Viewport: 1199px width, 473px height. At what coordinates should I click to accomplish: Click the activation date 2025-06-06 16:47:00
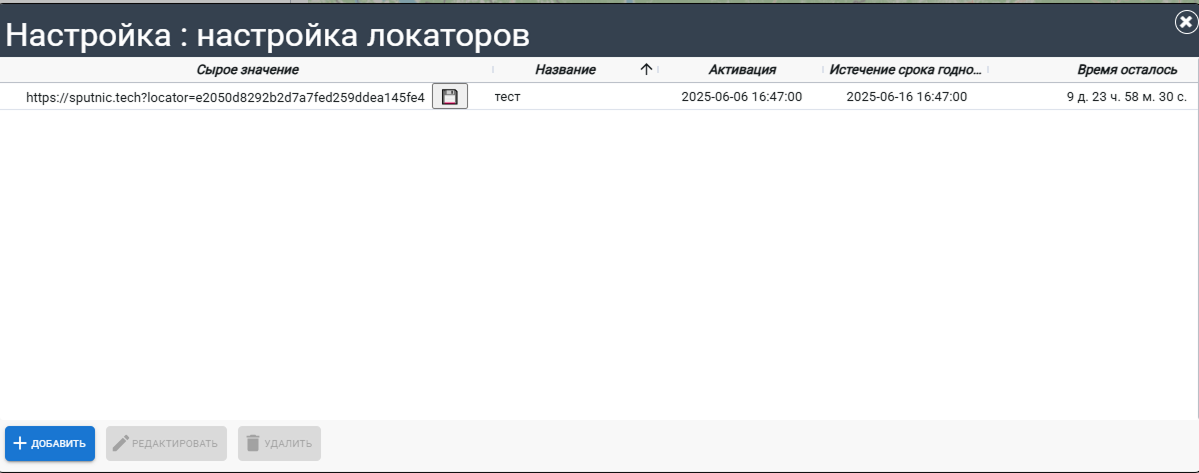pyautogui.click(x=742, y=97)
